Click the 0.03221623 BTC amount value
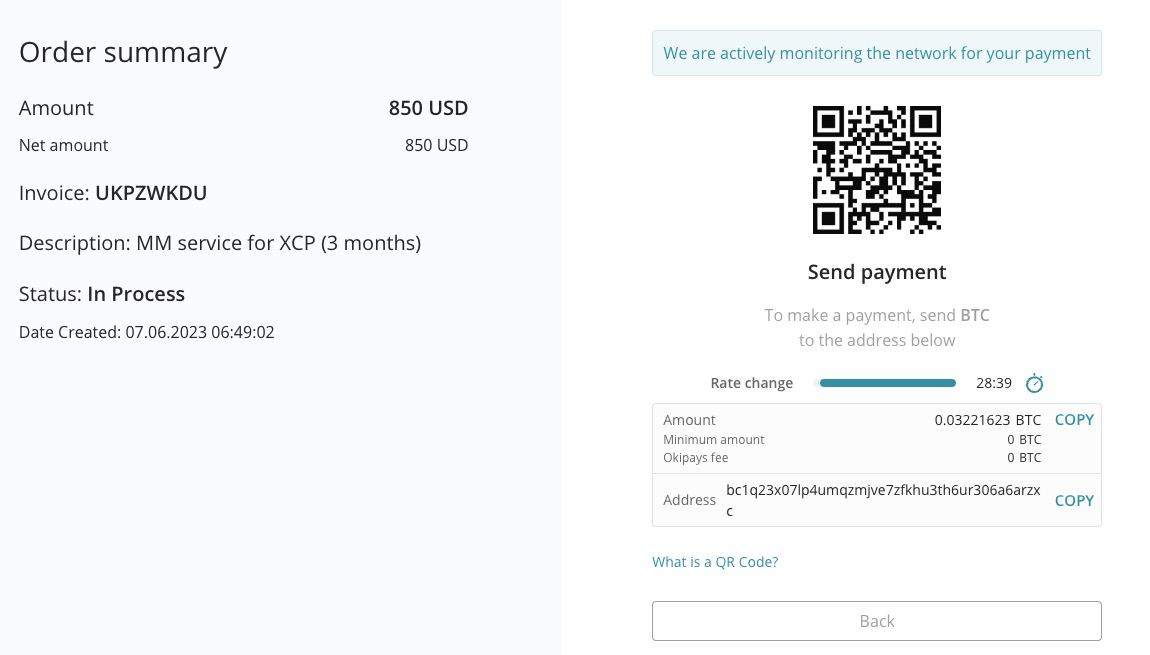1150x655 pixels. click(987, 420)
